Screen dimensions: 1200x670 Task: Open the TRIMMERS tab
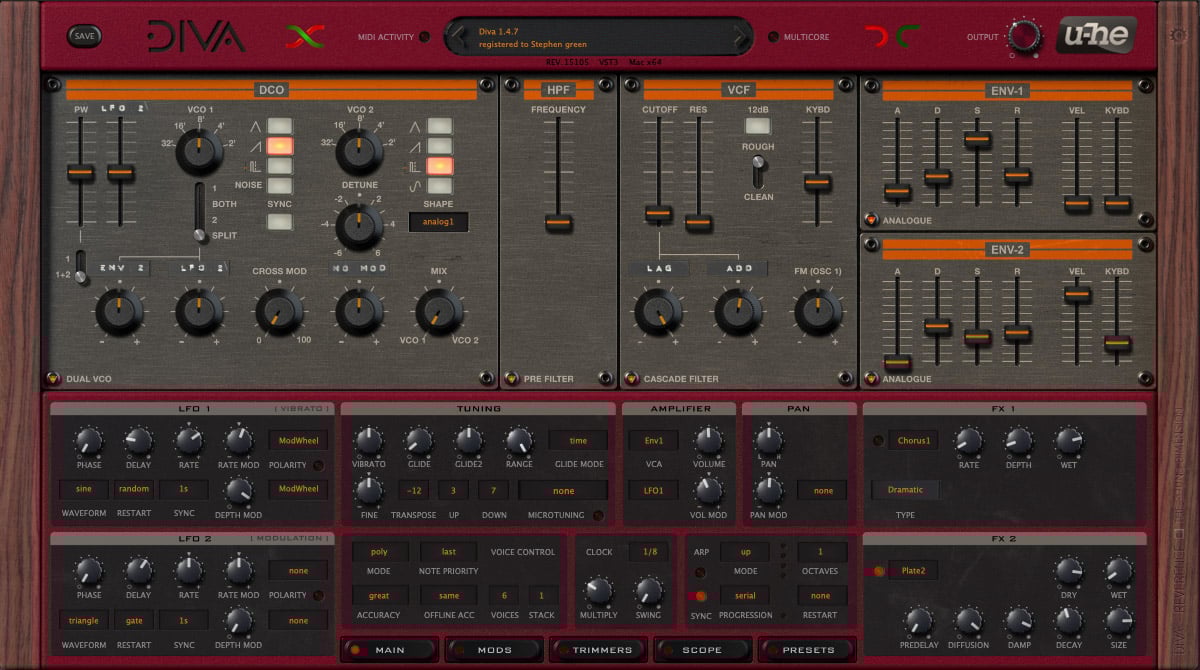(x=598, y=650)
